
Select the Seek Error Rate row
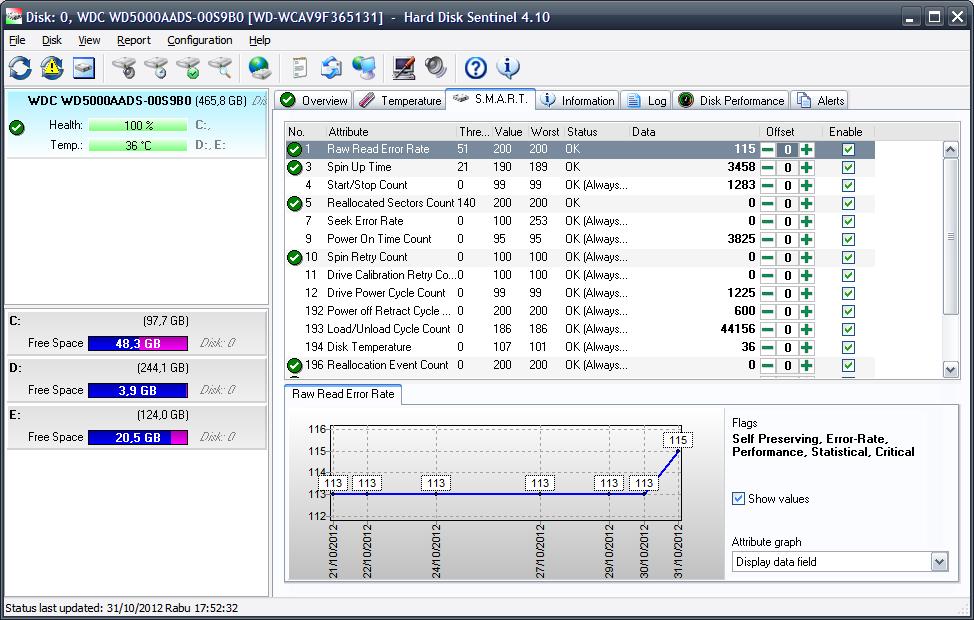coord(580,221)
